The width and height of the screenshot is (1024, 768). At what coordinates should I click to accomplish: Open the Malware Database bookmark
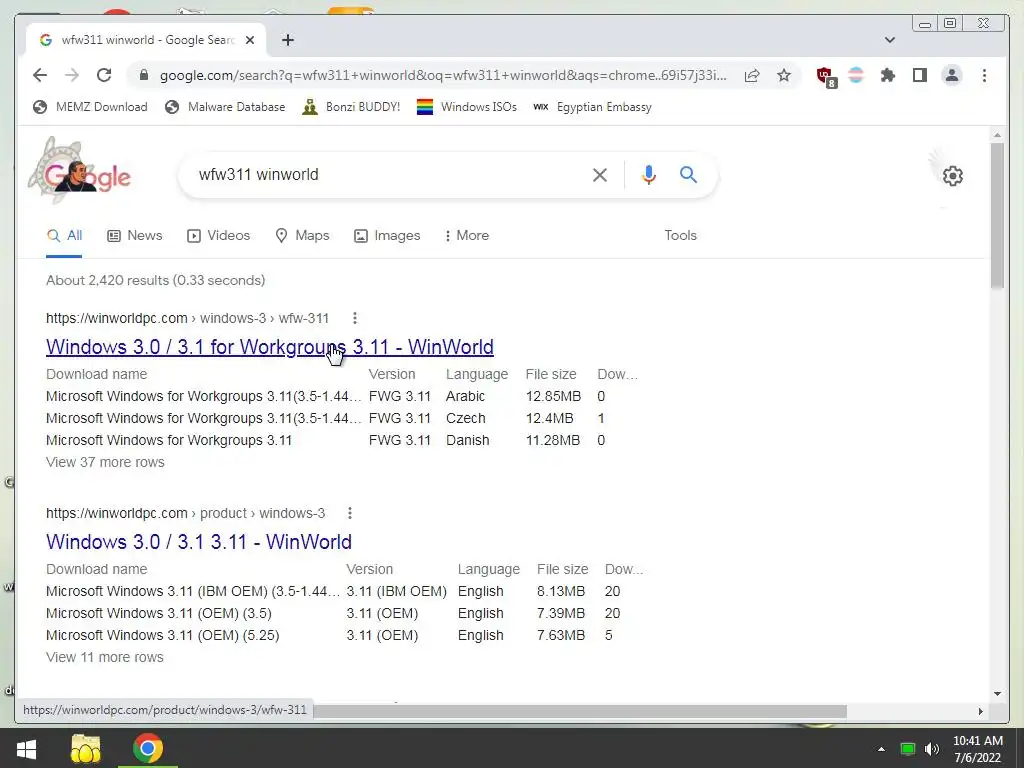pos(225,107)
